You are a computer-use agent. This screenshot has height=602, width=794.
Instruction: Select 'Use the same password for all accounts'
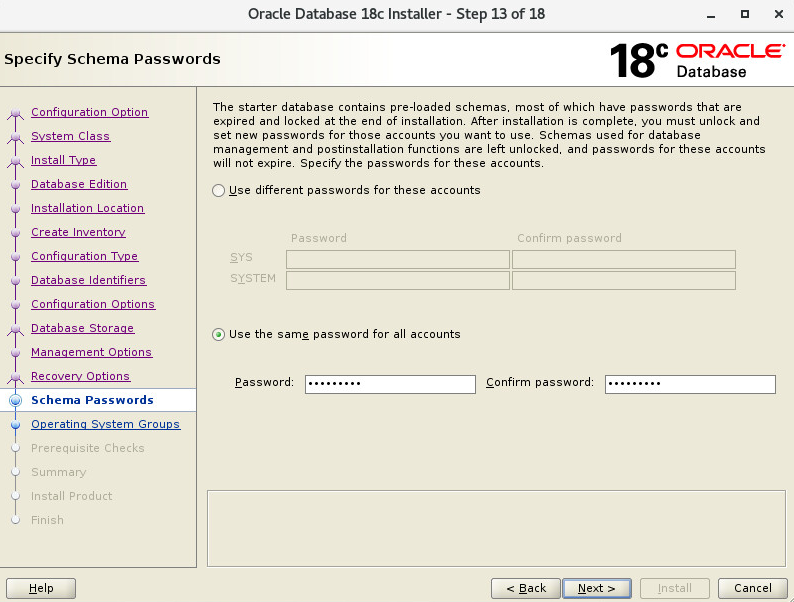click(x=218, y=335)
